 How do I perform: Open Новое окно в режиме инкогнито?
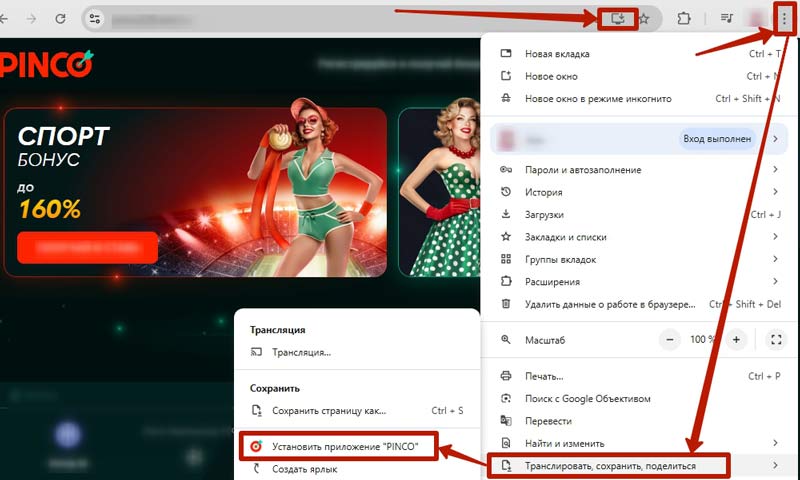pyautogui.click(x=598, y=99)
